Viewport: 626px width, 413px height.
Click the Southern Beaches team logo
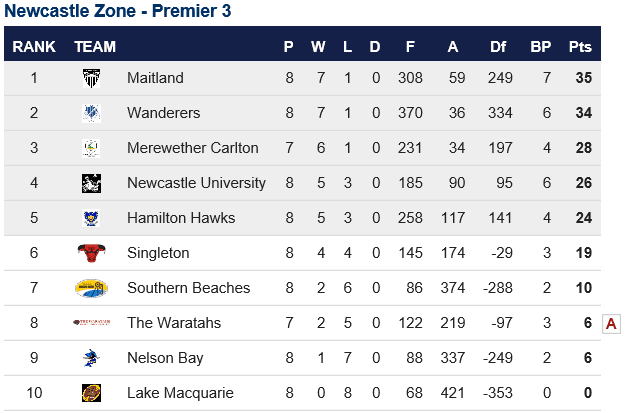[x=91, y=288]
